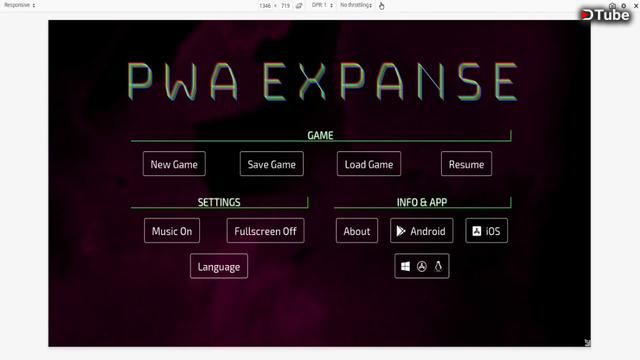
Task: Click the iOS app button
Action: click(x=487, y=231)
